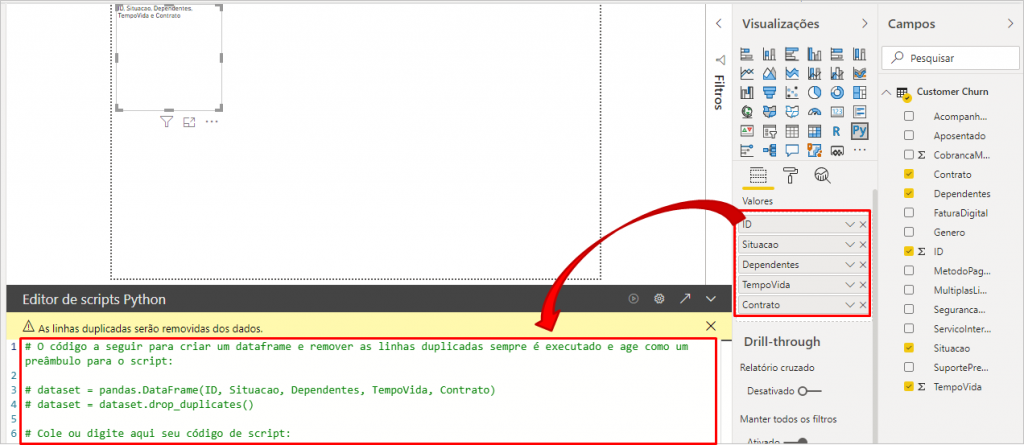The width and height of the screenshot is (1024, 445).
Task: Open script in external IDE arrow
Action: coord(685,298)
